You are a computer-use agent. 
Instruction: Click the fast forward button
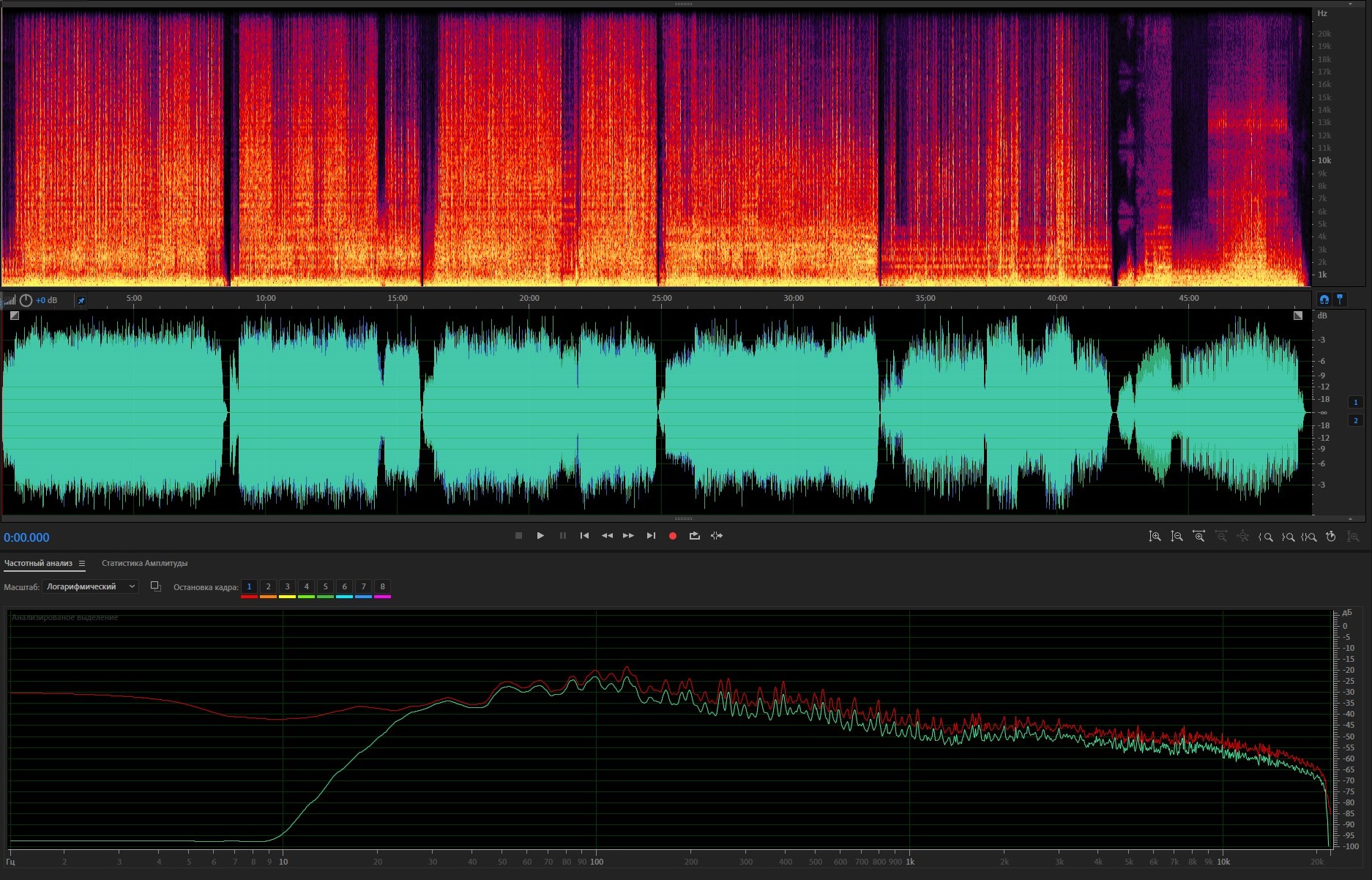click(628, 536)
